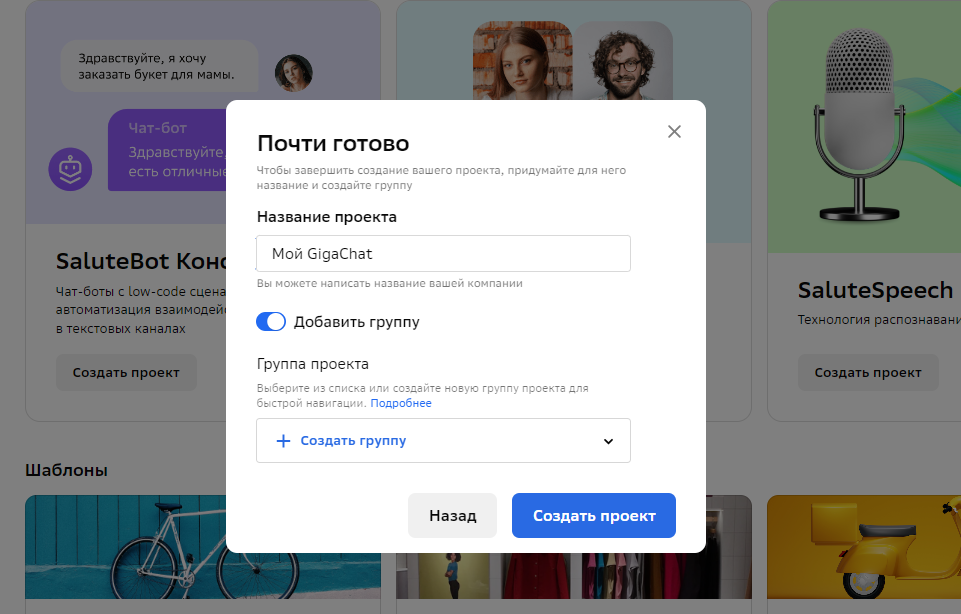This screenshot has height=614, width=961.
Task: Click the X icon to dismiss the dialog
Action: [x=674, y=131]
